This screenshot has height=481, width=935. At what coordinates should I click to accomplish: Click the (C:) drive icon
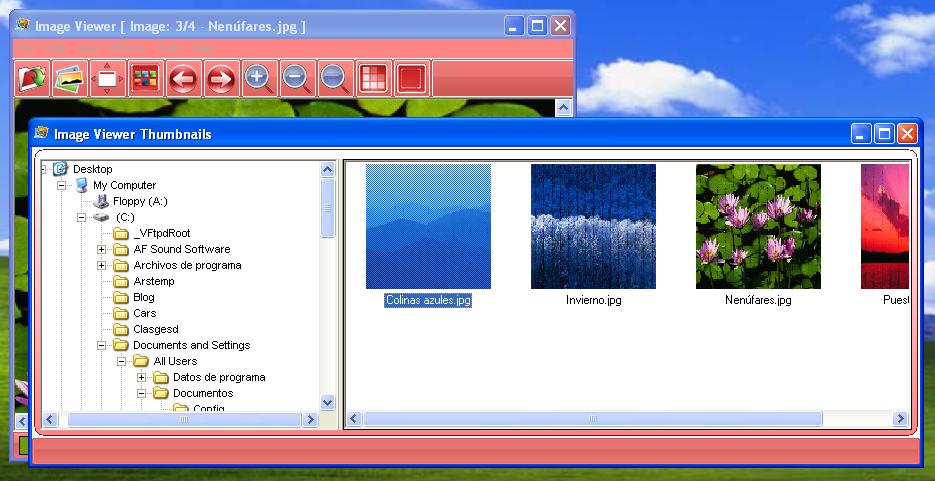[101, 218]
